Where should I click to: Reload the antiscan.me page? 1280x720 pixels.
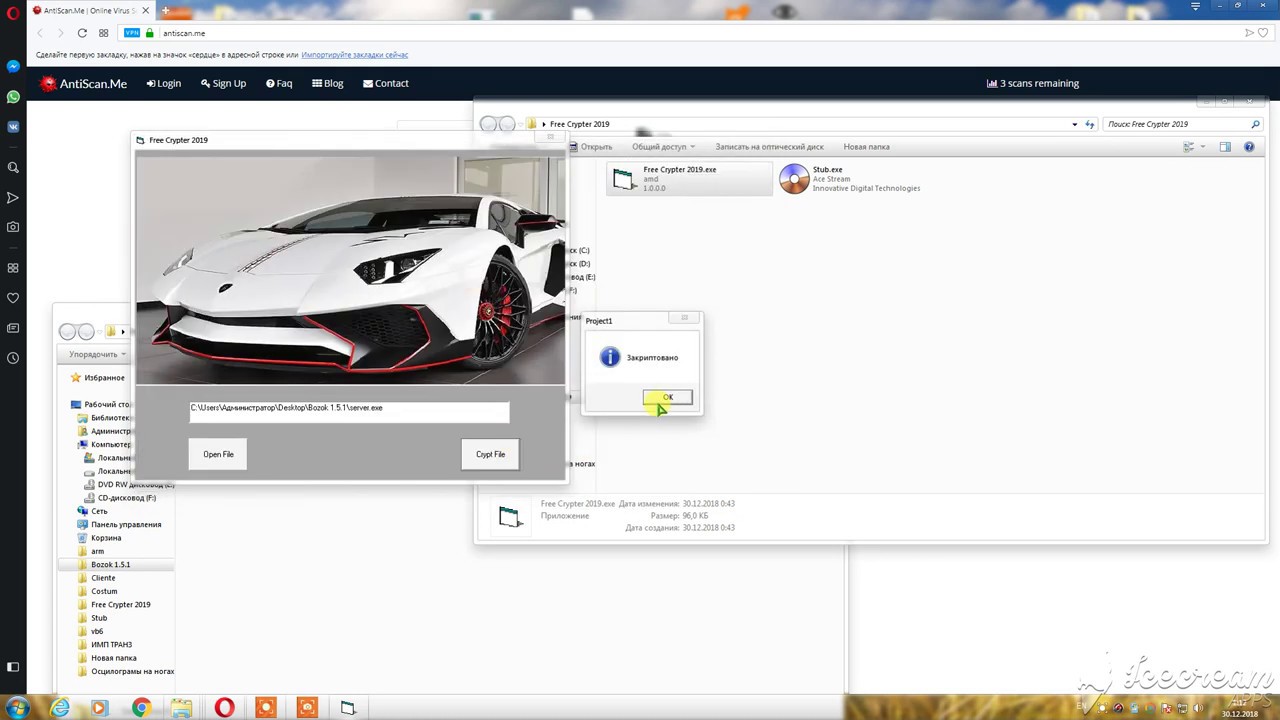pos(82,33)
